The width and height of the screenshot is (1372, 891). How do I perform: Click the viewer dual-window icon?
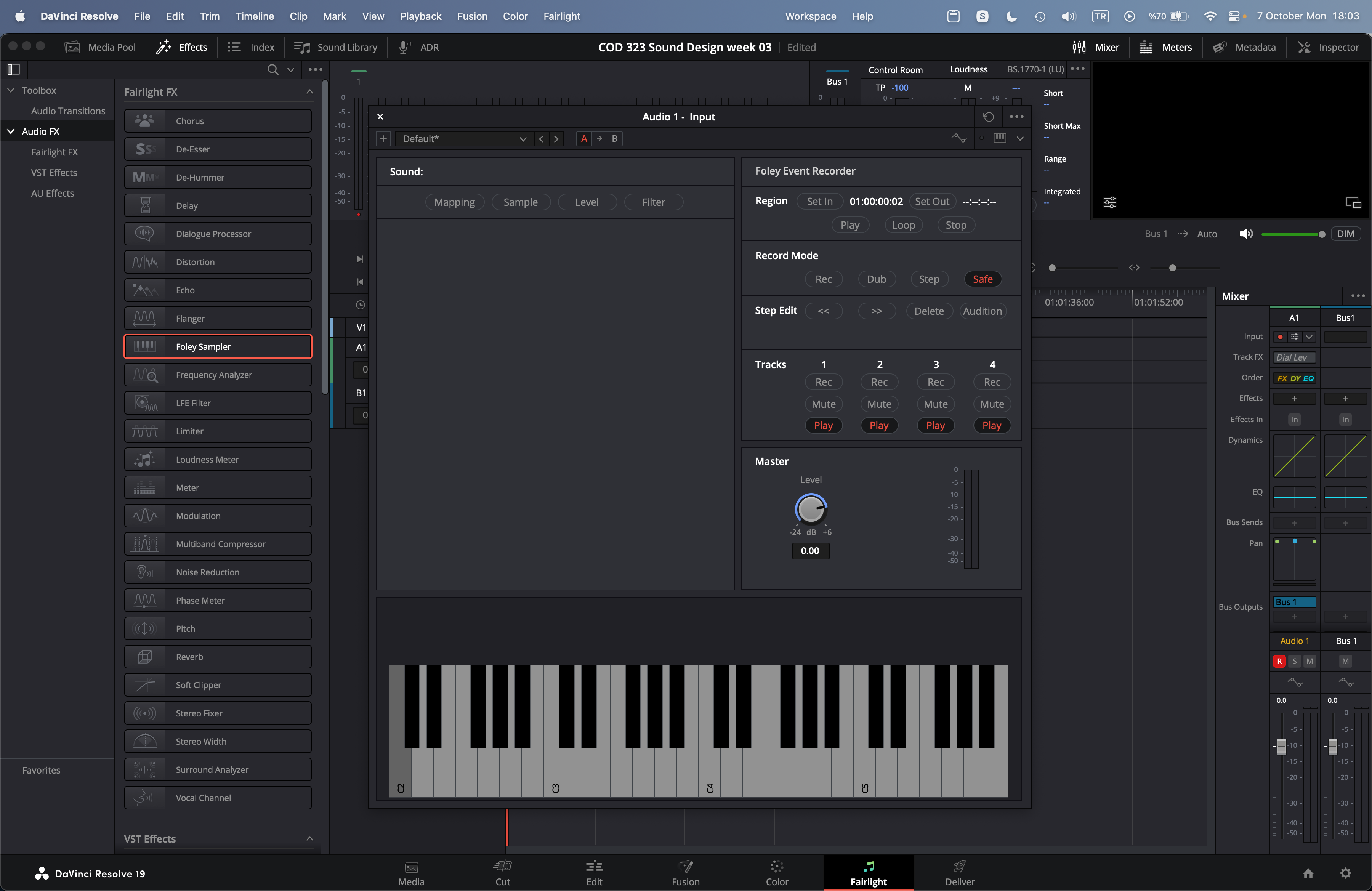[1353, 202]
